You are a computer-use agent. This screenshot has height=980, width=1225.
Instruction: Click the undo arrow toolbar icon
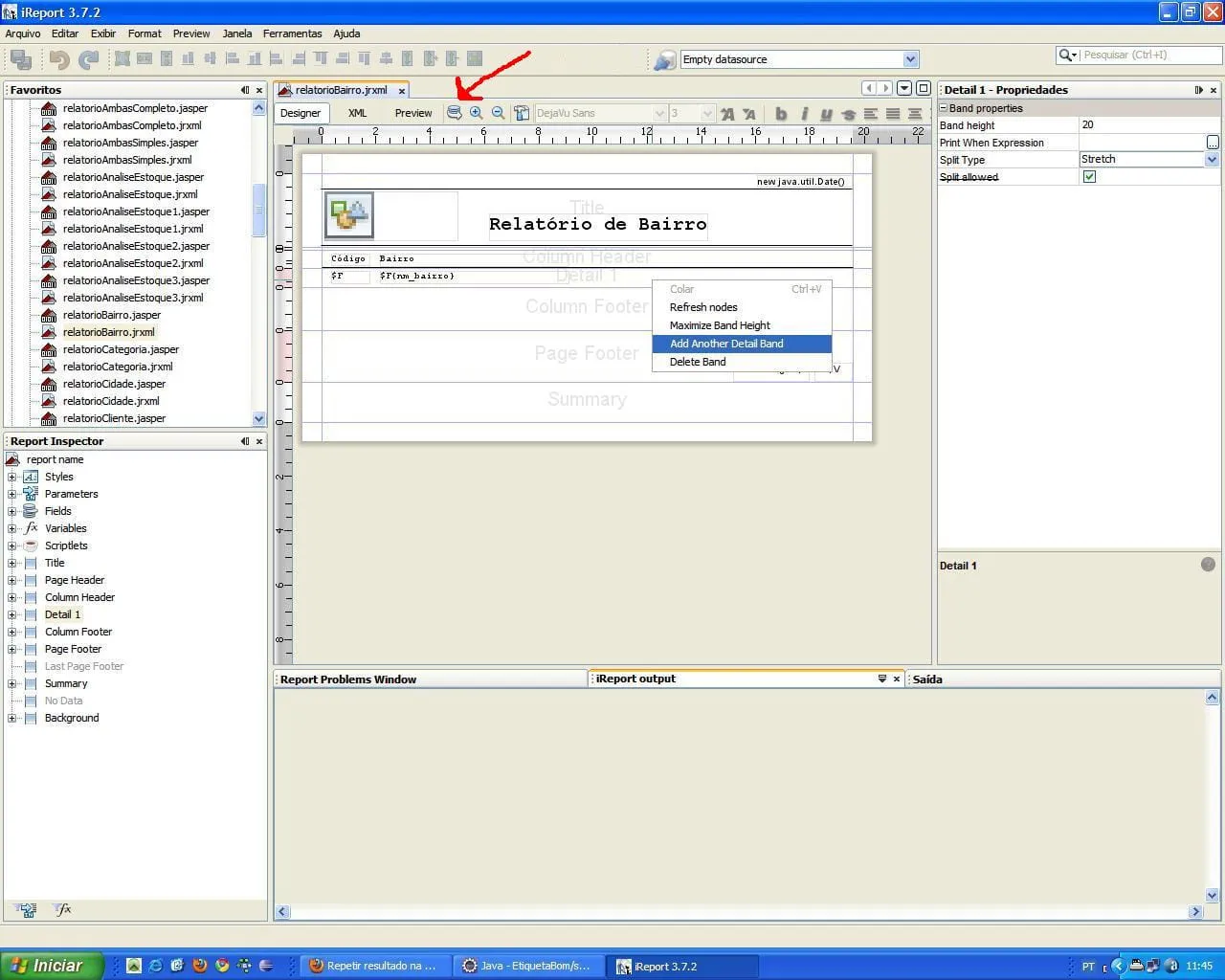tap(59, 59)
